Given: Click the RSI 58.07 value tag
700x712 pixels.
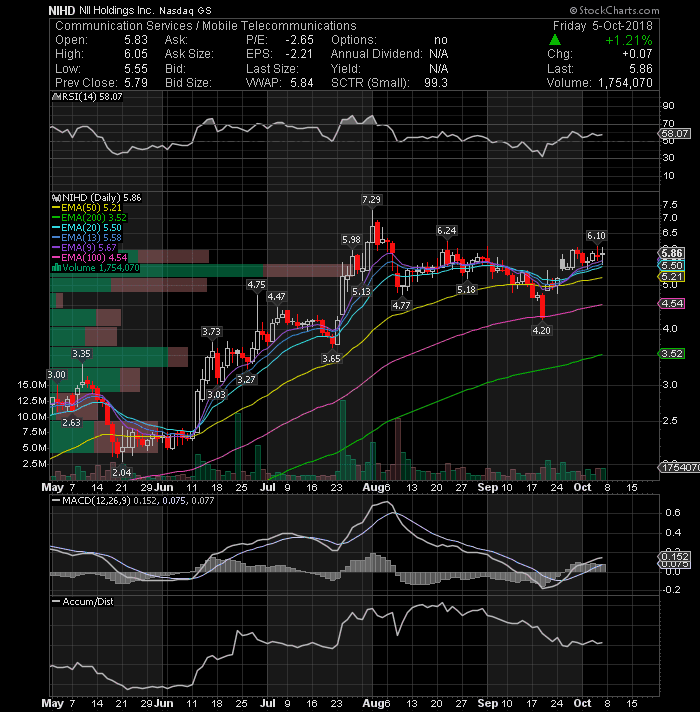Looking at the screenshot, I should click(675, 134).
